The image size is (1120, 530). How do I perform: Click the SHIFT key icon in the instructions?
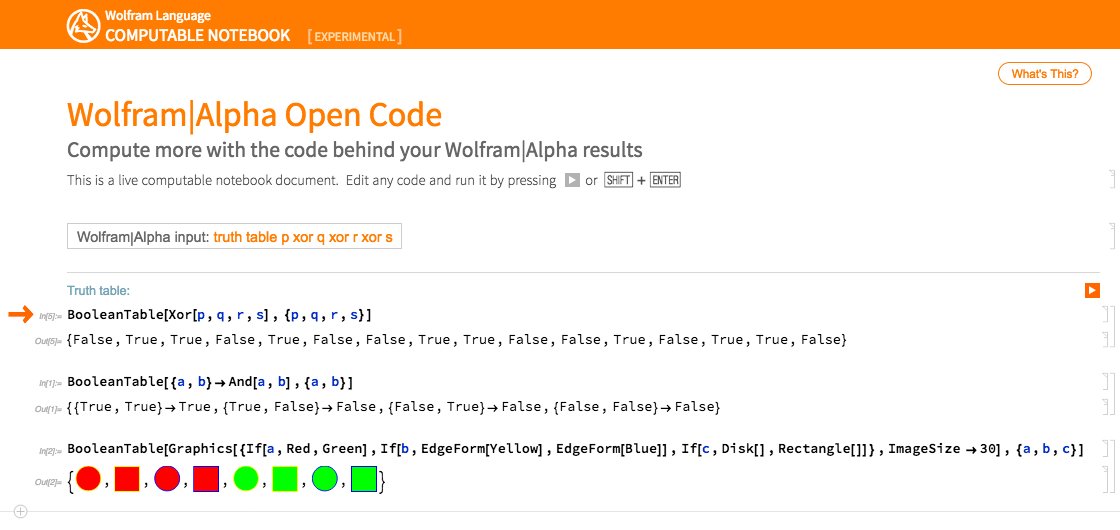click(x=619, y=180)
